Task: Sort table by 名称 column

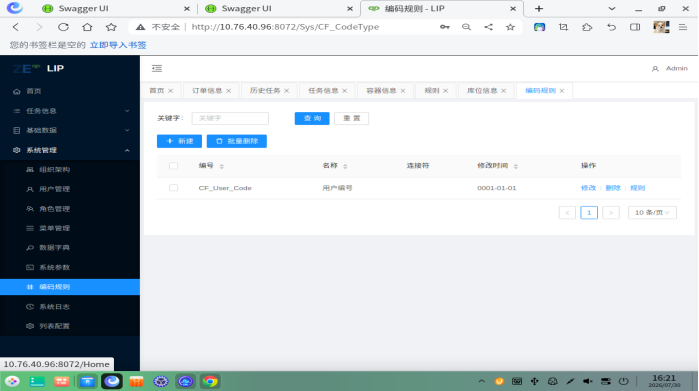Action: [x=345, y=166]
